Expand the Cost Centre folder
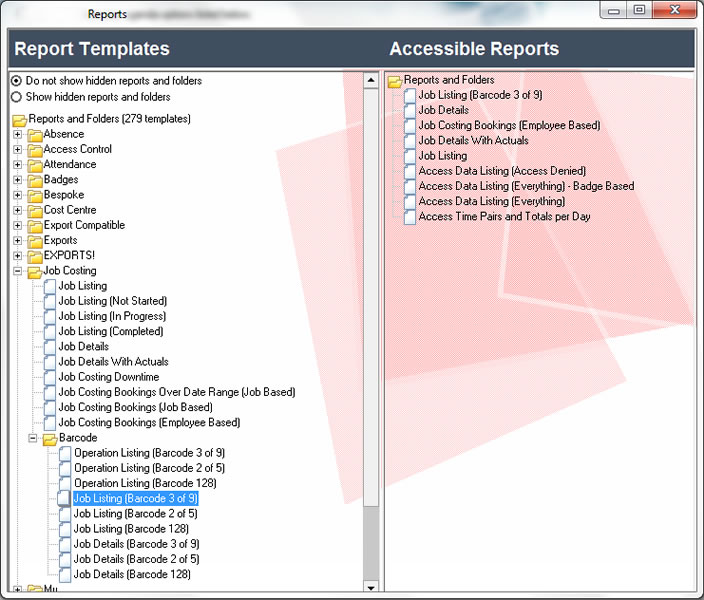Image resolution: width=704 pixels, height=600 pixels. 17,210
